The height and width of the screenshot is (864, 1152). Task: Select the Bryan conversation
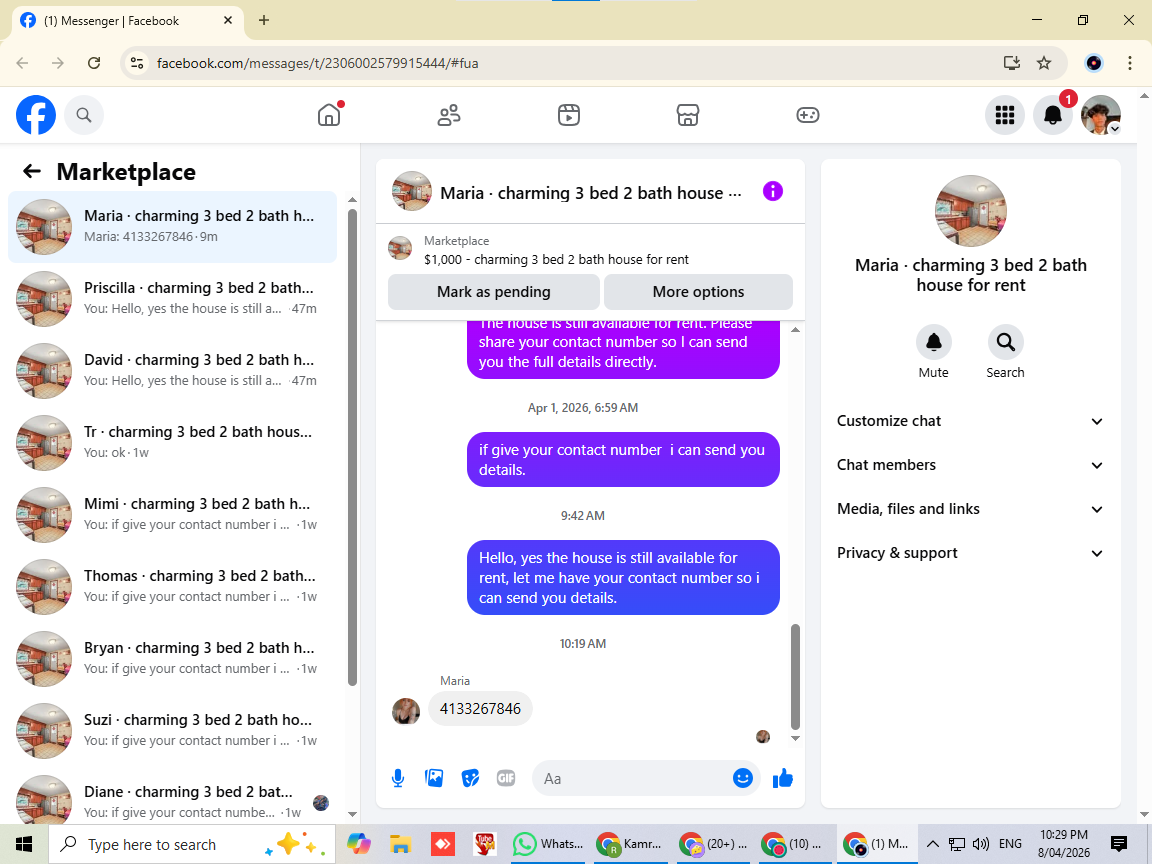pyautogui.click(x=173, y=659)
